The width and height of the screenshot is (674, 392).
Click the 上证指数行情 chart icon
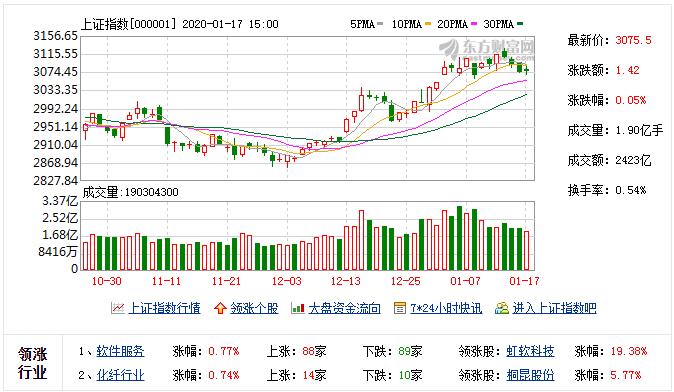click(x=117, y=308)
